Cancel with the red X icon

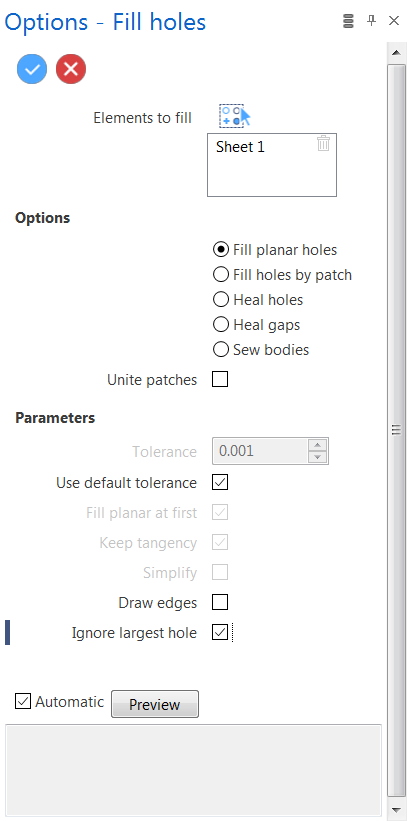71,69
